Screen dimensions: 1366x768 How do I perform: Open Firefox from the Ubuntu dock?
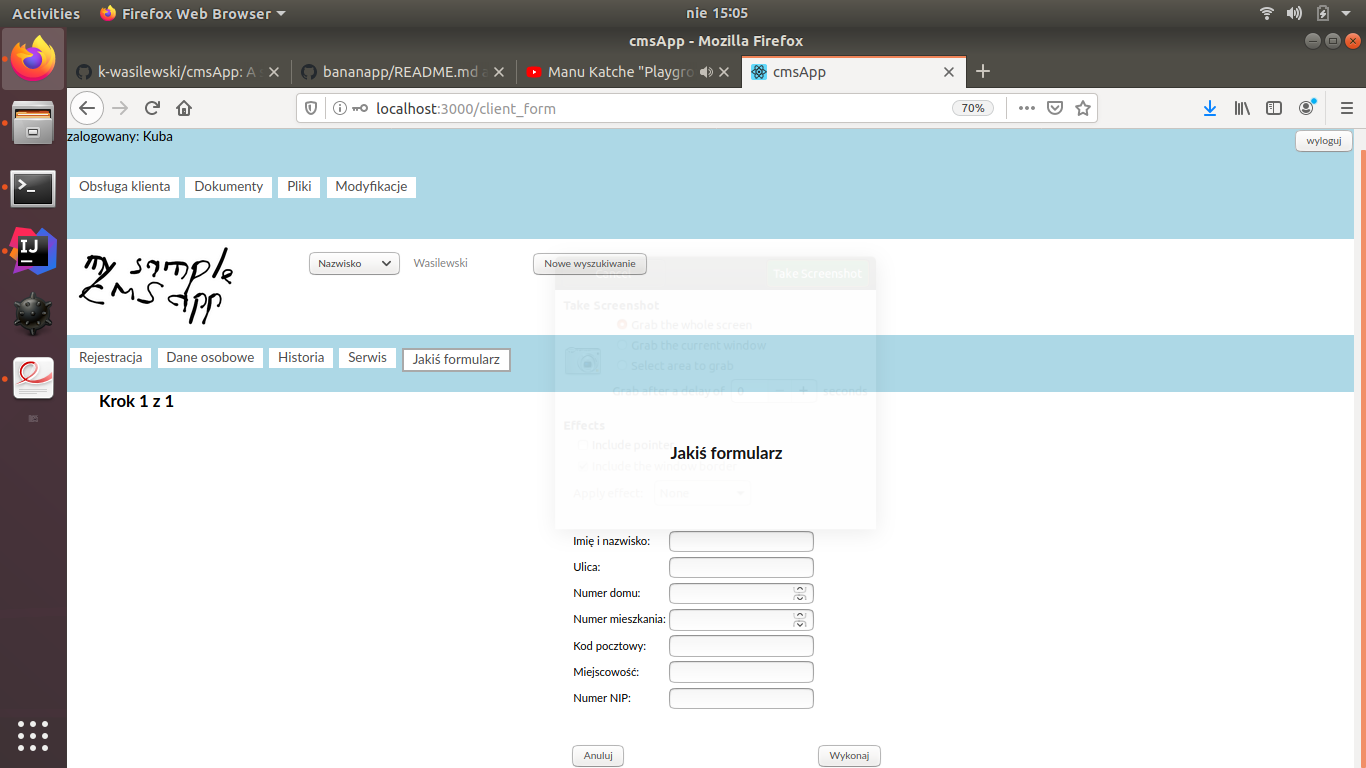pyautogui.click(x=33, y=59)
